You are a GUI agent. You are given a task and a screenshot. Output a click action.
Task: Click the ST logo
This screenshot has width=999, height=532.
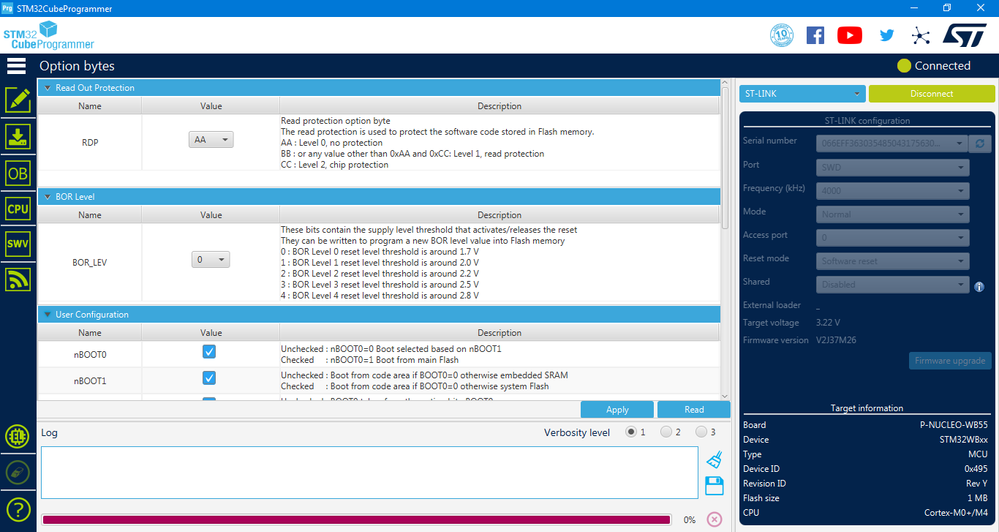965,35
